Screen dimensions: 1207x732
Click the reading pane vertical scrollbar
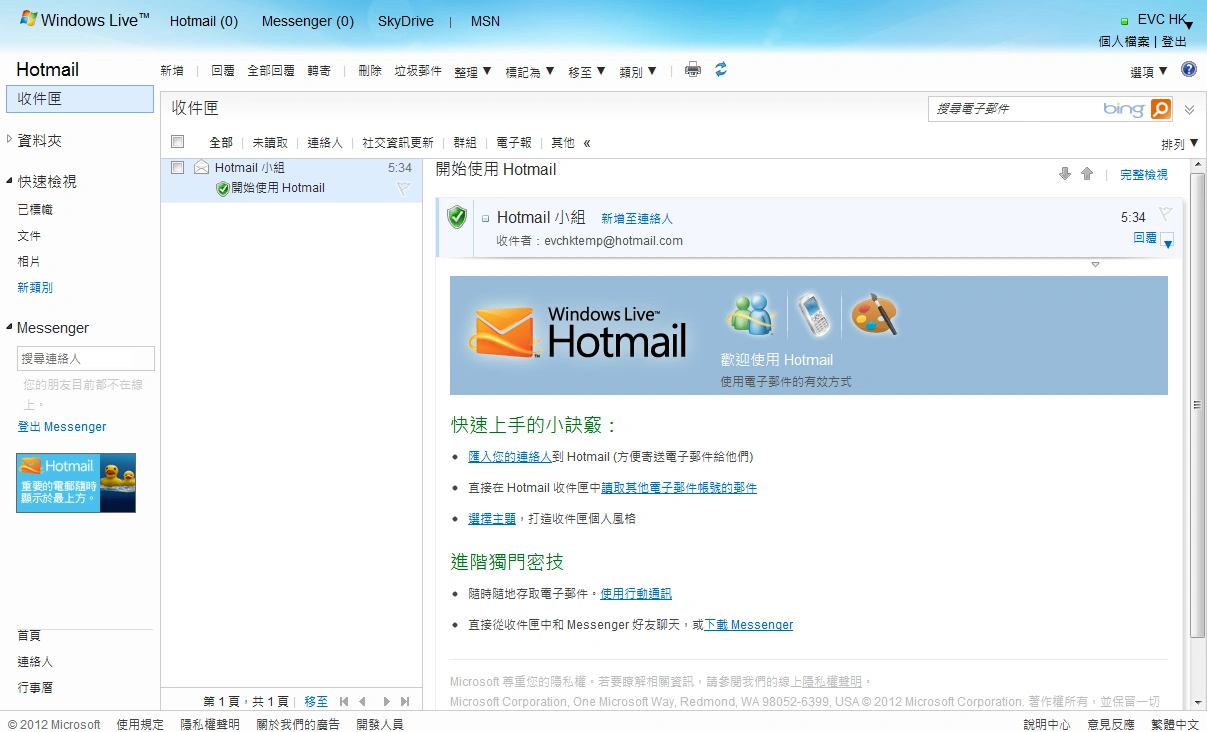point(1197,405)
